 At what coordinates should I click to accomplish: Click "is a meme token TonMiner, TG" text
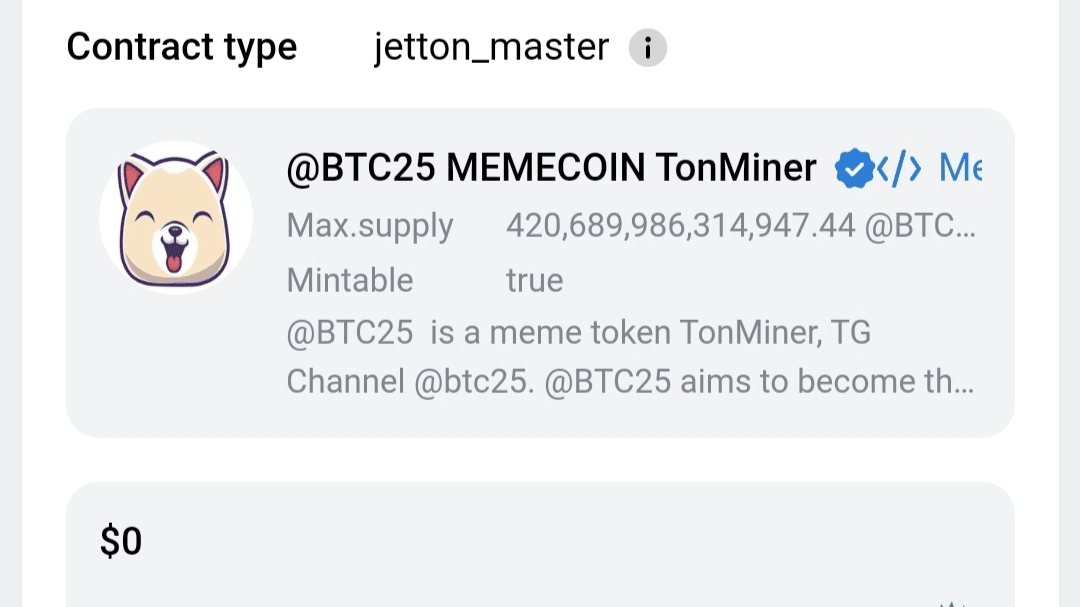point(651,333)
